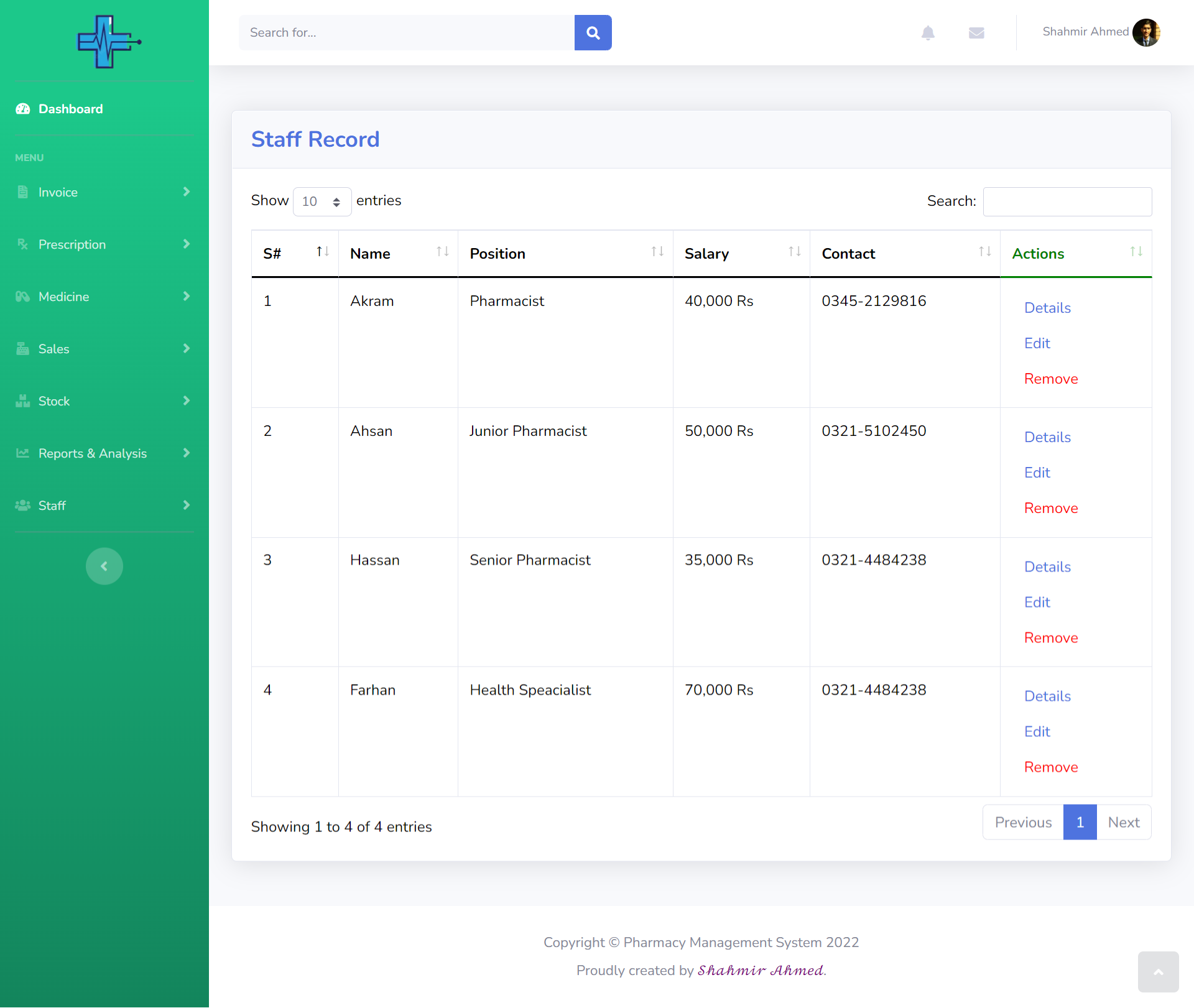Expand the Medicine sidebar menu
1194x1008 pixels.
tap(104, 297)
